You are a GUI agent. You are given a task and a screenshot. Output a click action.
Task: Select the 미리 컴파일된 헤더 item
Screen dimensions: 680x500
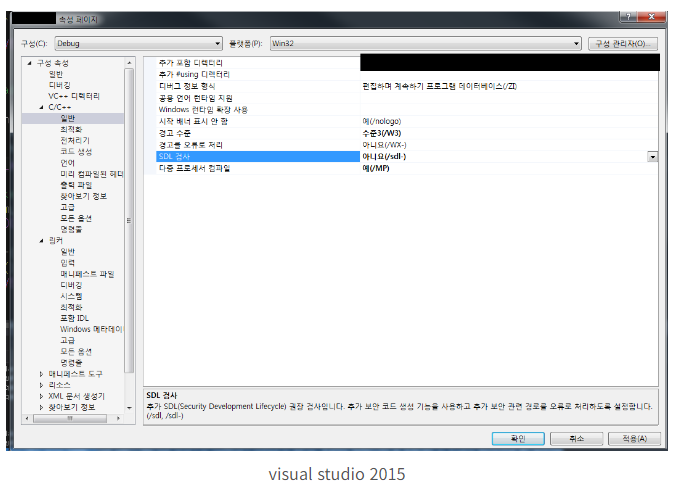(x=92, y=174)
